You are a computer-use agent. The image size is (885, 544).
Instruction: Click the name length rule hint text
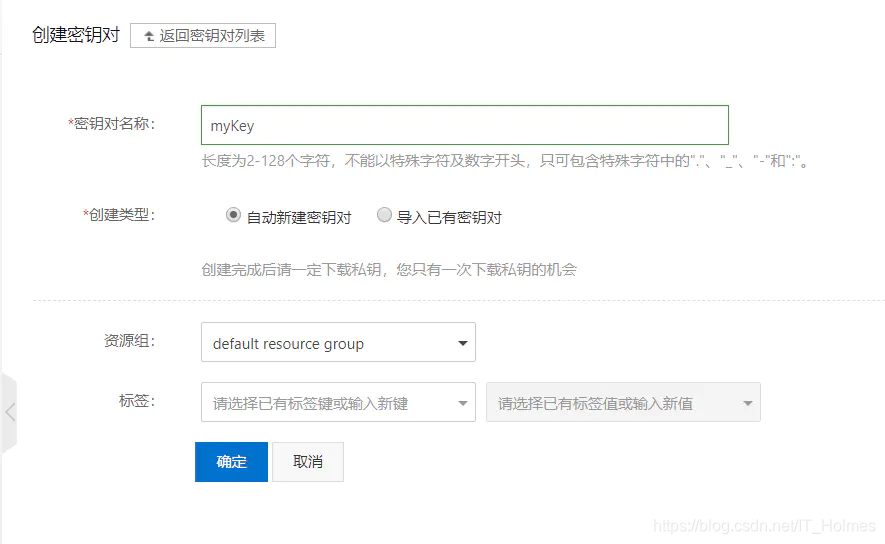[x=506, y=161]
